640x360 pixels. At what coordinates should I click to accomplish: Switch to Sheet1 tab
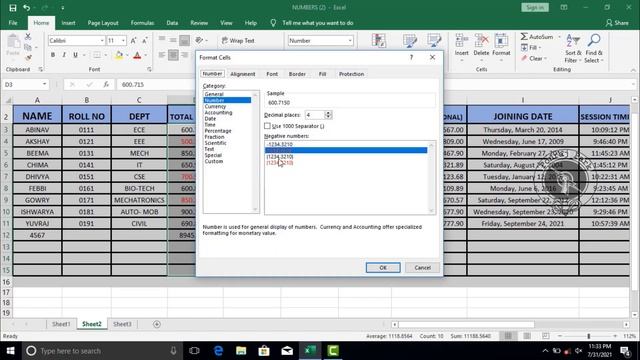point(61,324)
